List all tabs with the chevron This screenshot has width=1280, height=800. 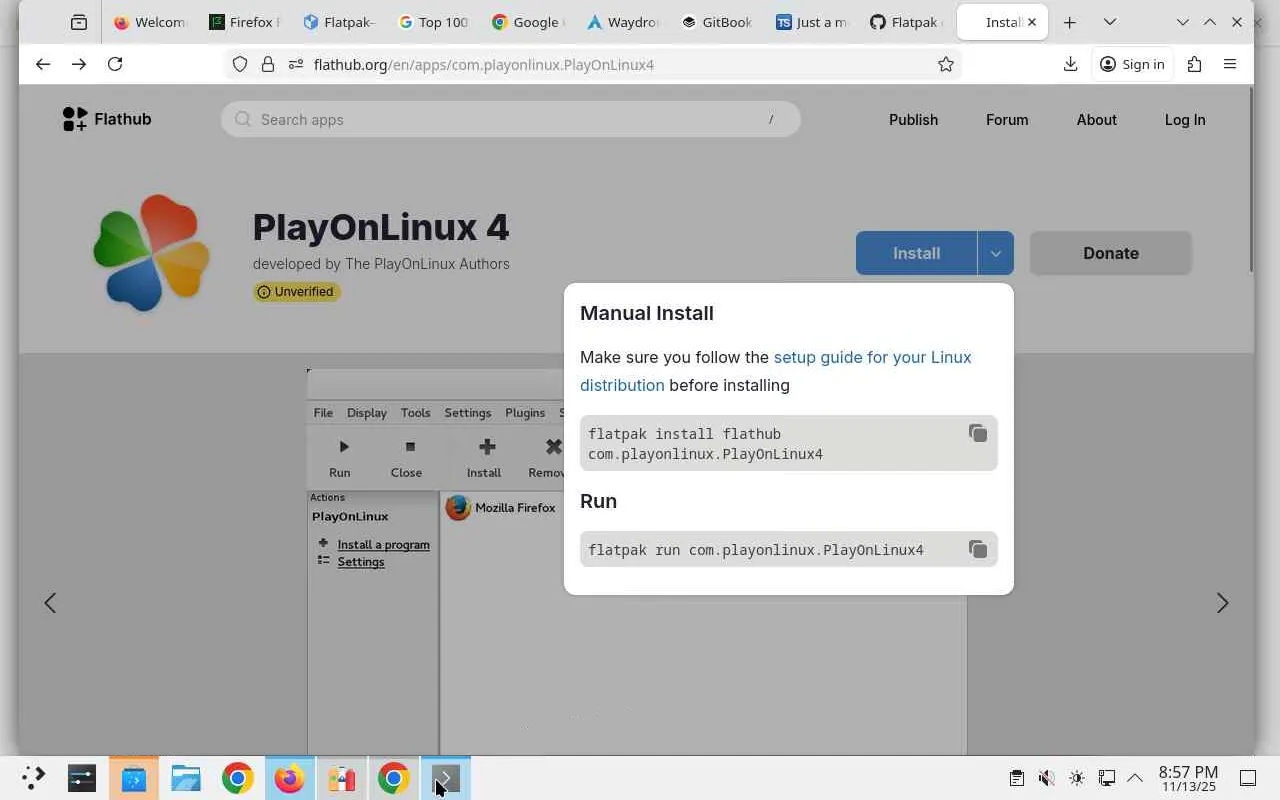1109,22
